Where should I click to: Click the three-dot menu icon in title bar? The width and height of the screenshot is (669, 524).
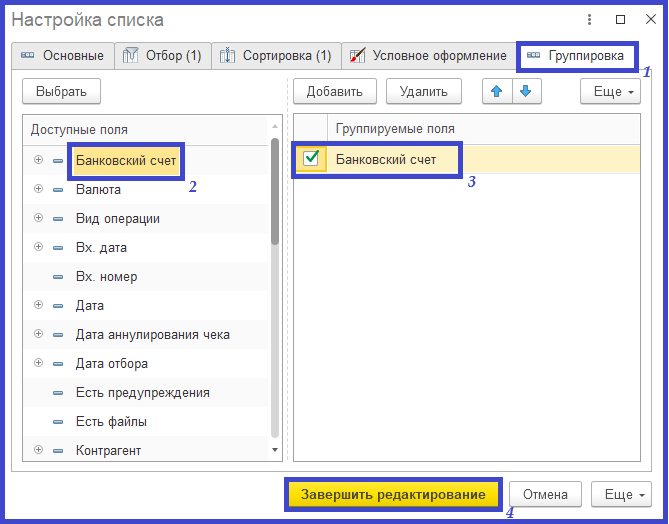593,20
